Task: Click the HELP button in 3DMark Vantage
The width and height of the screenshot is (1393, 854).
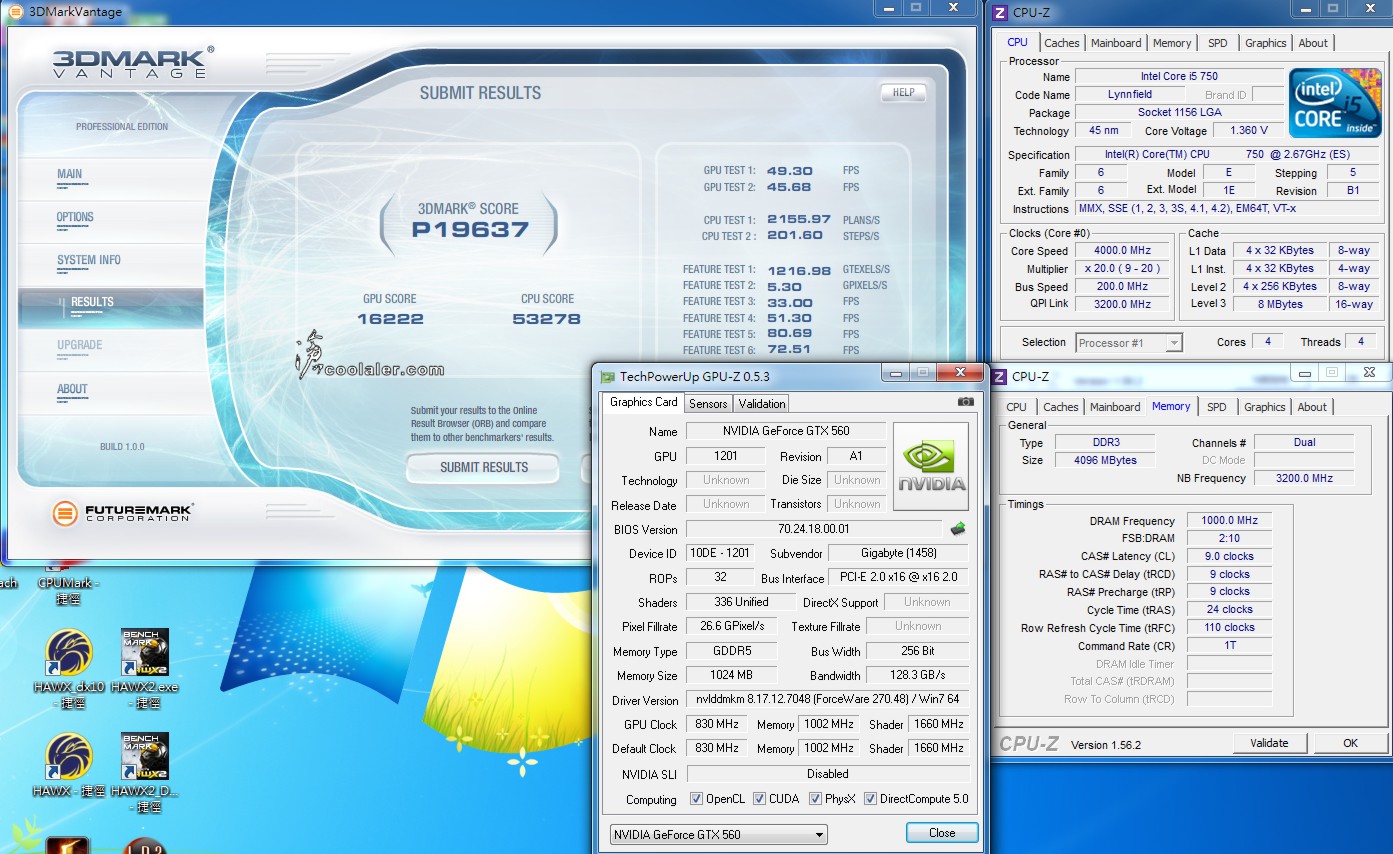Action: point(903,92)
